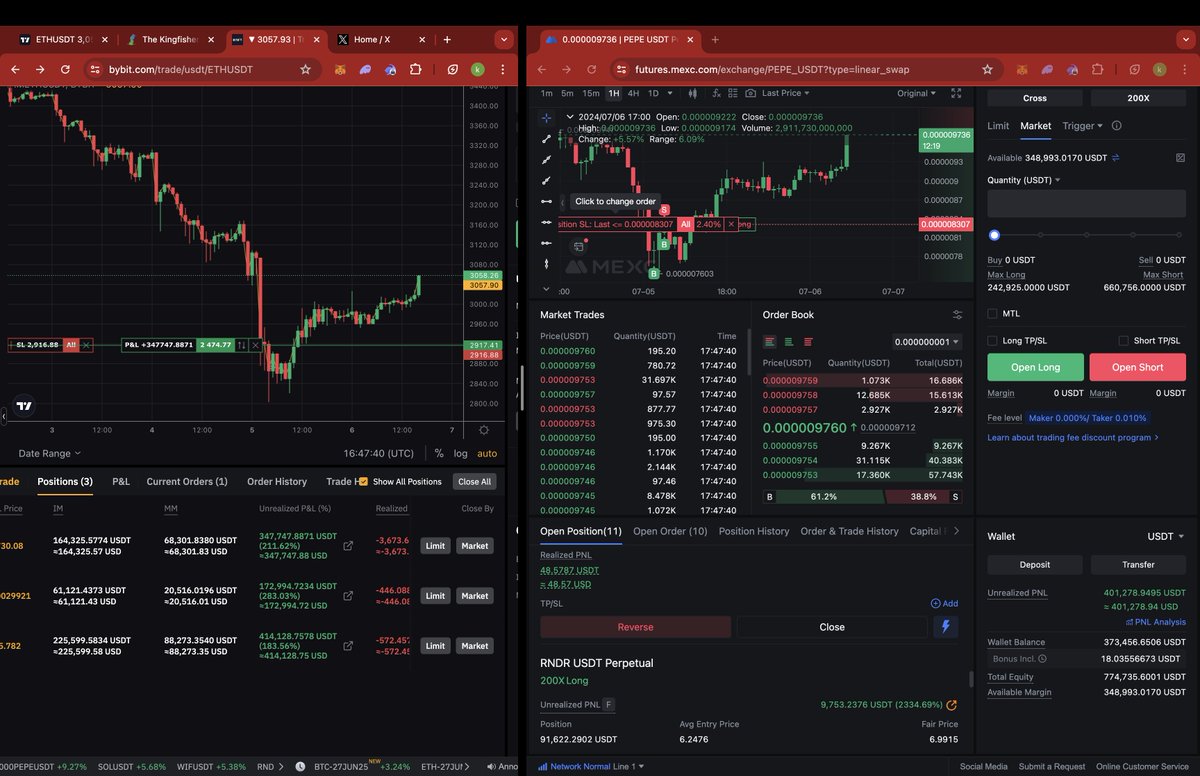Open Bybit chart settings gear icon
The width and height of the screenshot is (1200, 776).
click(x=484, y=430)
